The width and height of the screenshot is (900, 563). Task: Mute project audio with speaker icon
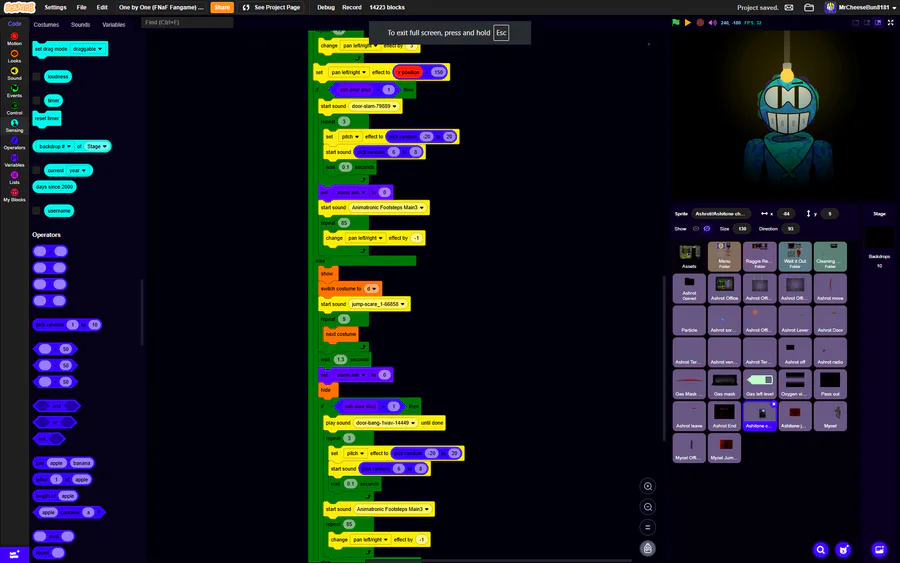point(712,22)
